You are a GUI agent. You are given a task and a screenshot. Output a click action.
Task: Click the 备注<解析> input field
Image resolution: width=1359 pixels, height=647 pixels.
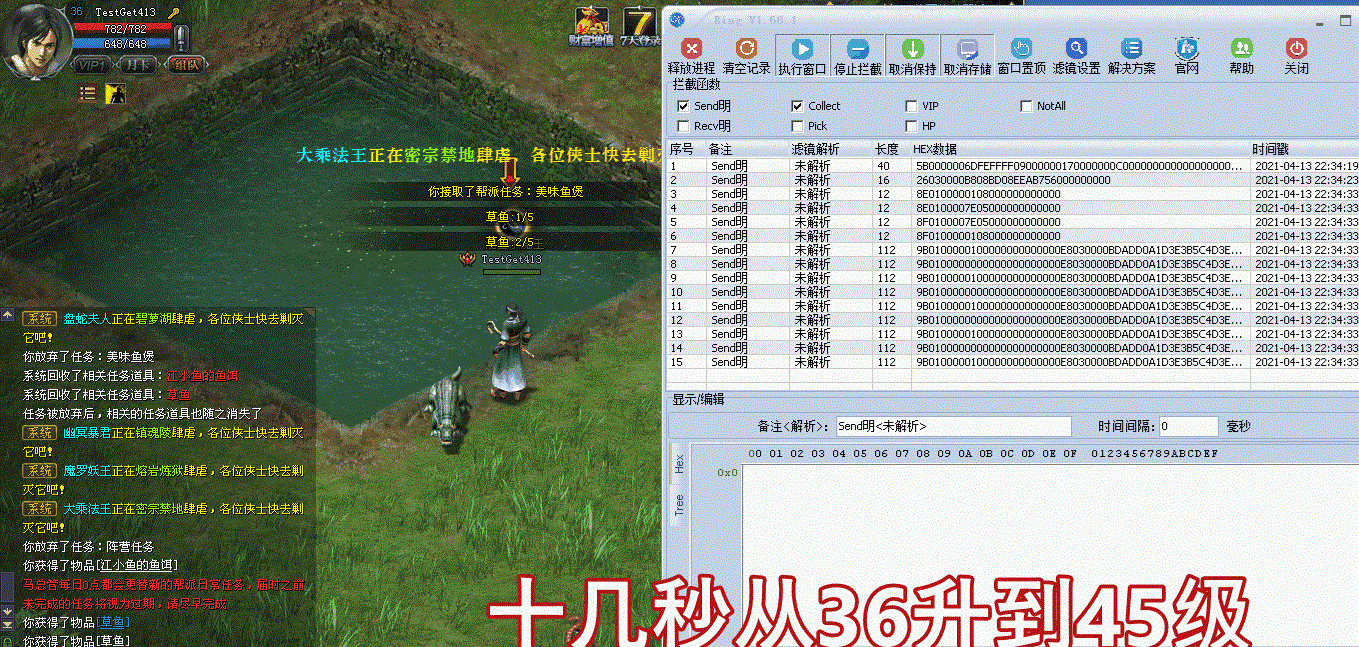click(953, 426)
